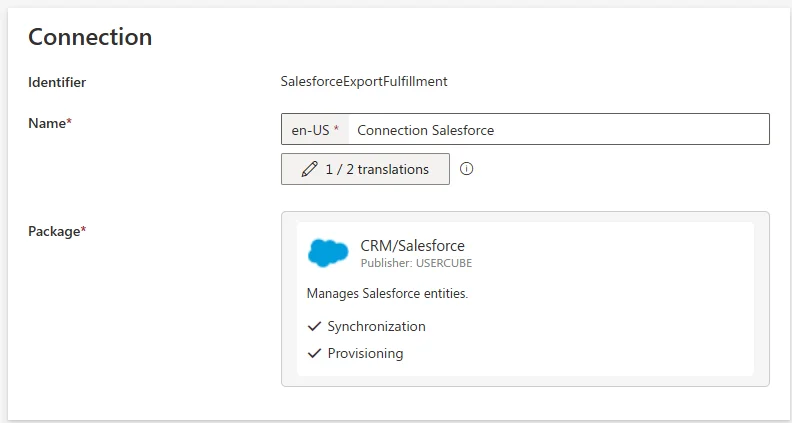Click the pencil icon in translations button
The image size is (792, 423).
pyautogui.click(x=309, y=169)
